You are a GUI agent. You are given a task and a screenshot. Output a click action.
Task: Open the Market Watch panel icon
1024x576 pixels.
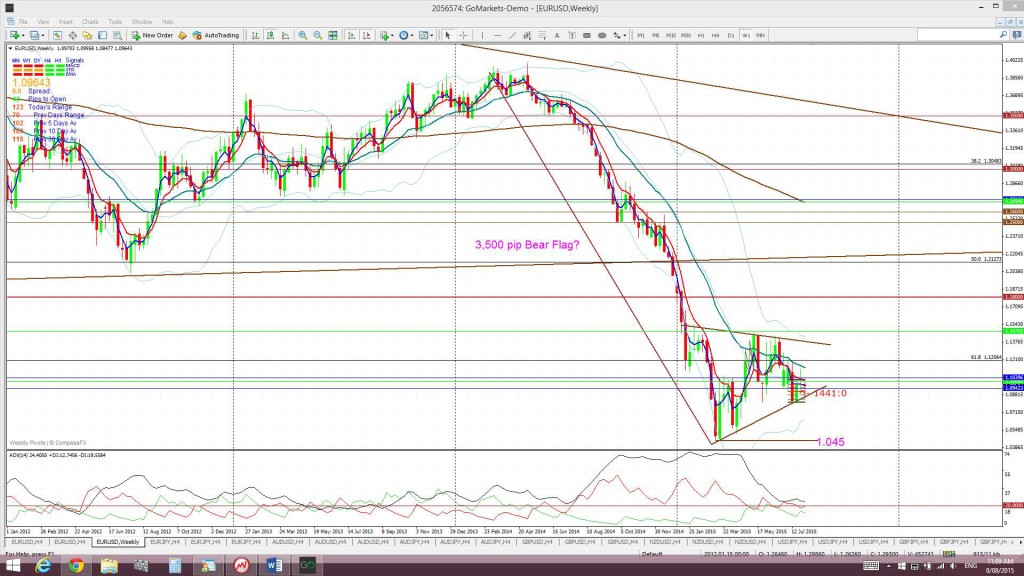point(57,35)
